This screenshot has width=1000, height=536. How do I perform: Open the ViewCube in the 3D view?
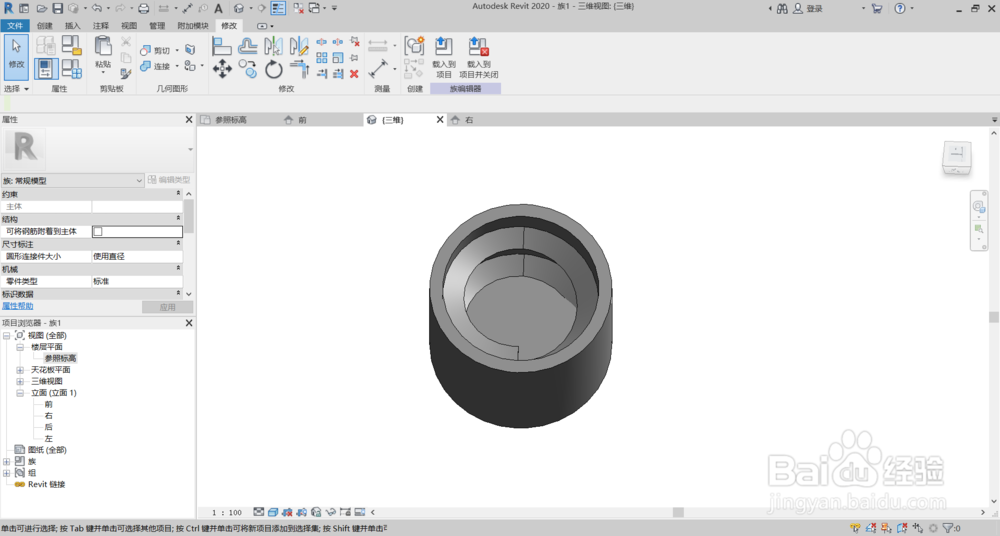point(957,158)
